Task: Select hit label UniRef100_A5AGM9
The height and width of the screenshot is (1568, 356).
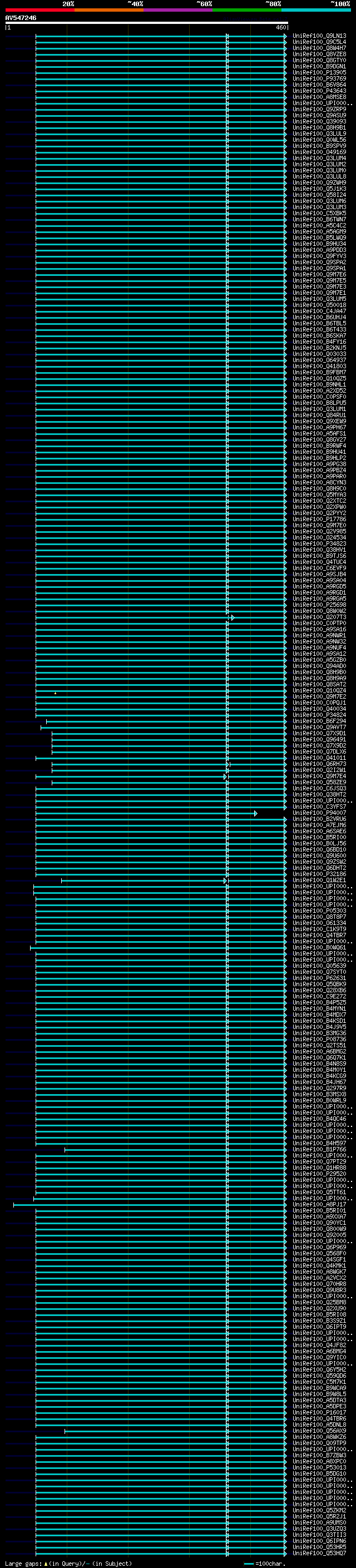Action: [x=319, y=231]
